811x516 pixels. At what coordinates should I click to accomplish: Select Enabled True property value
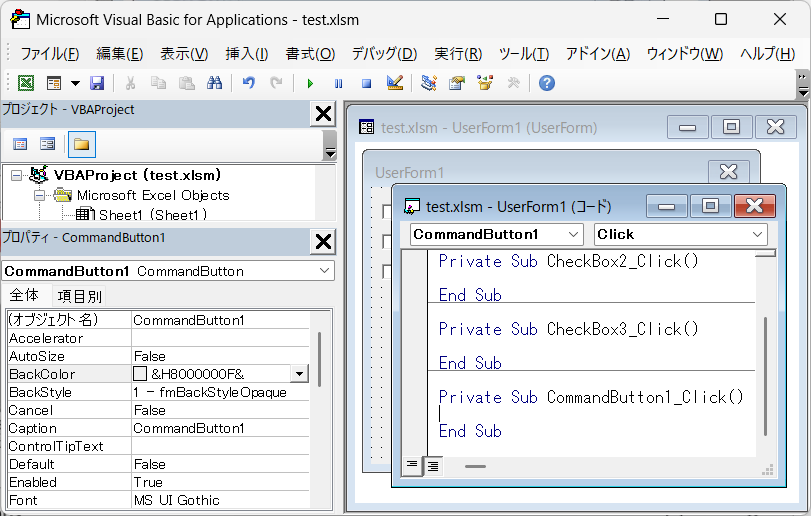[x=220, y=482]
